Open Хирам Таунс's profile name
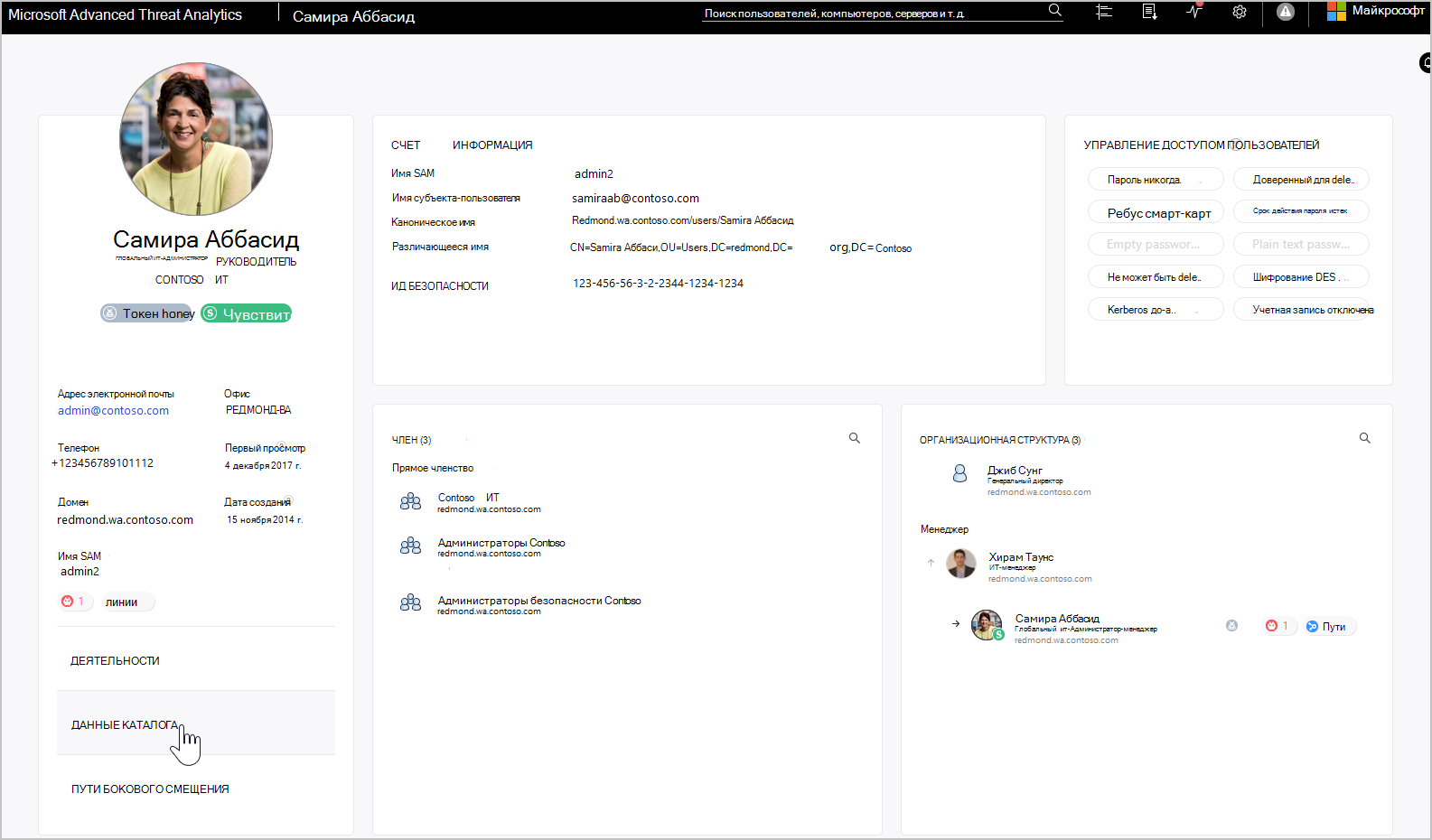This screenshot has width=1432, height=840. click(1021, 557)
